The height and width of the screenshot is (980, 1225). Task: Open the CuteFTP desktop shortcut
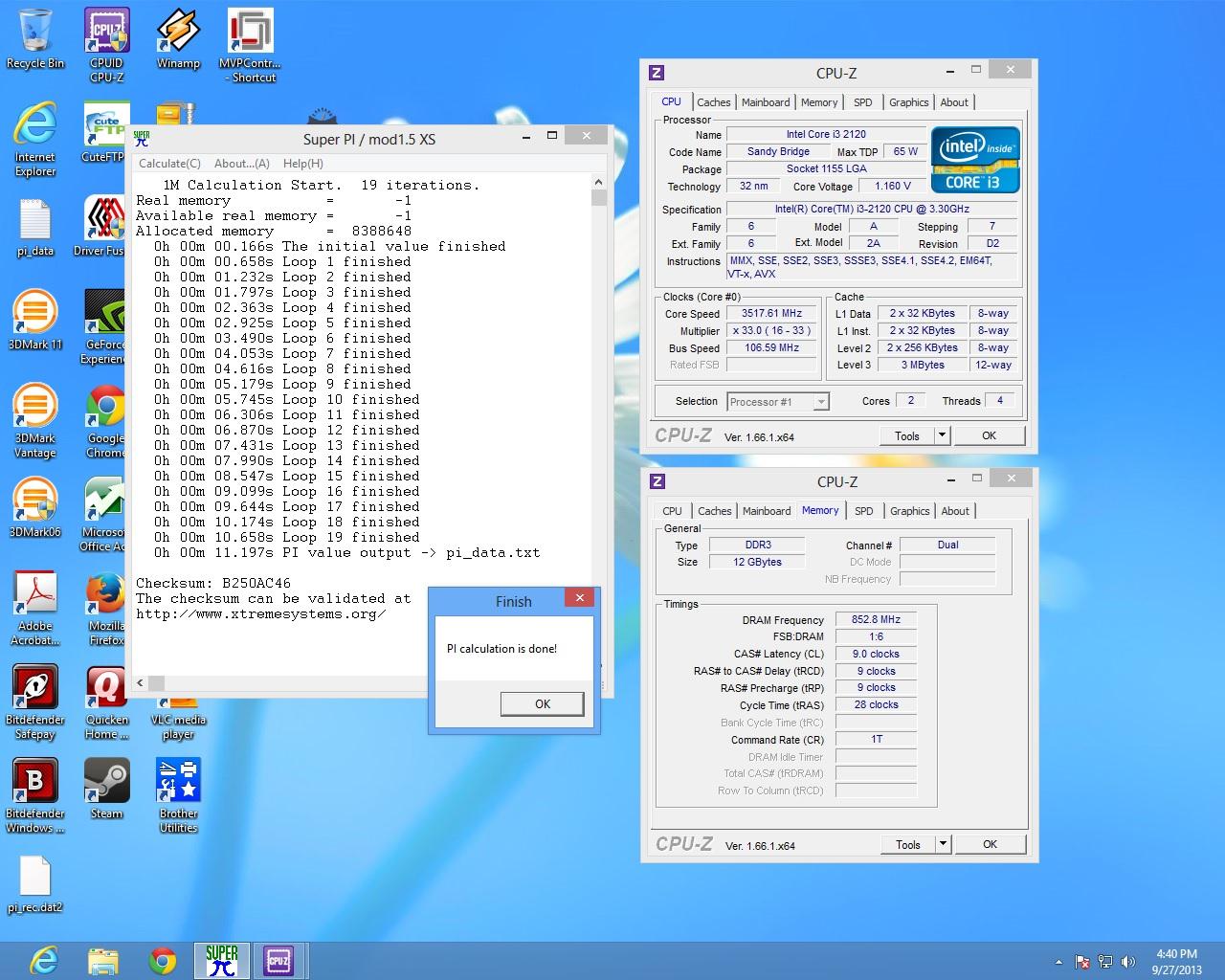click(104, 133)
